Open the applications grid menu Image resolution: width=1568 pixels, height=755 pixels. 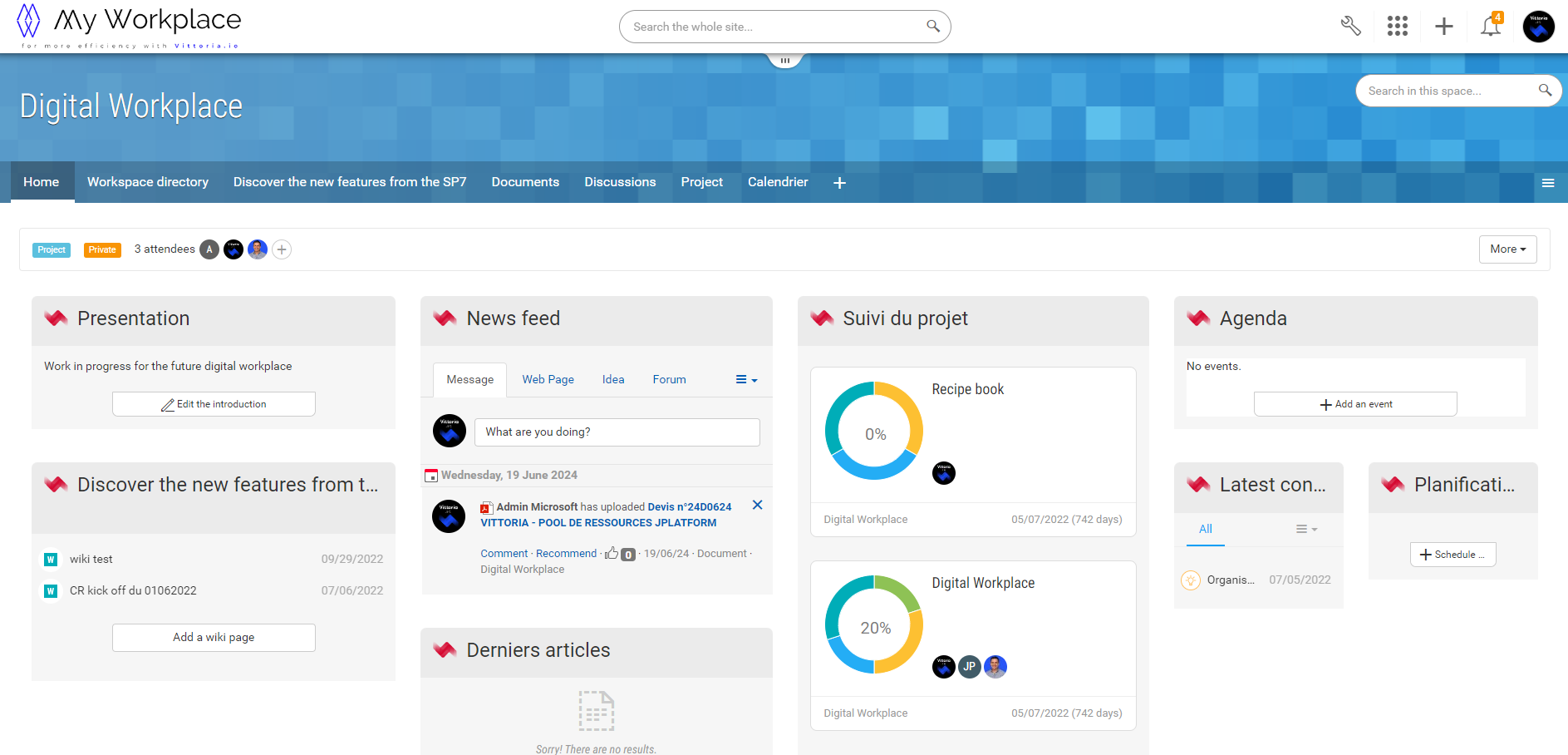click(1397, 26)
